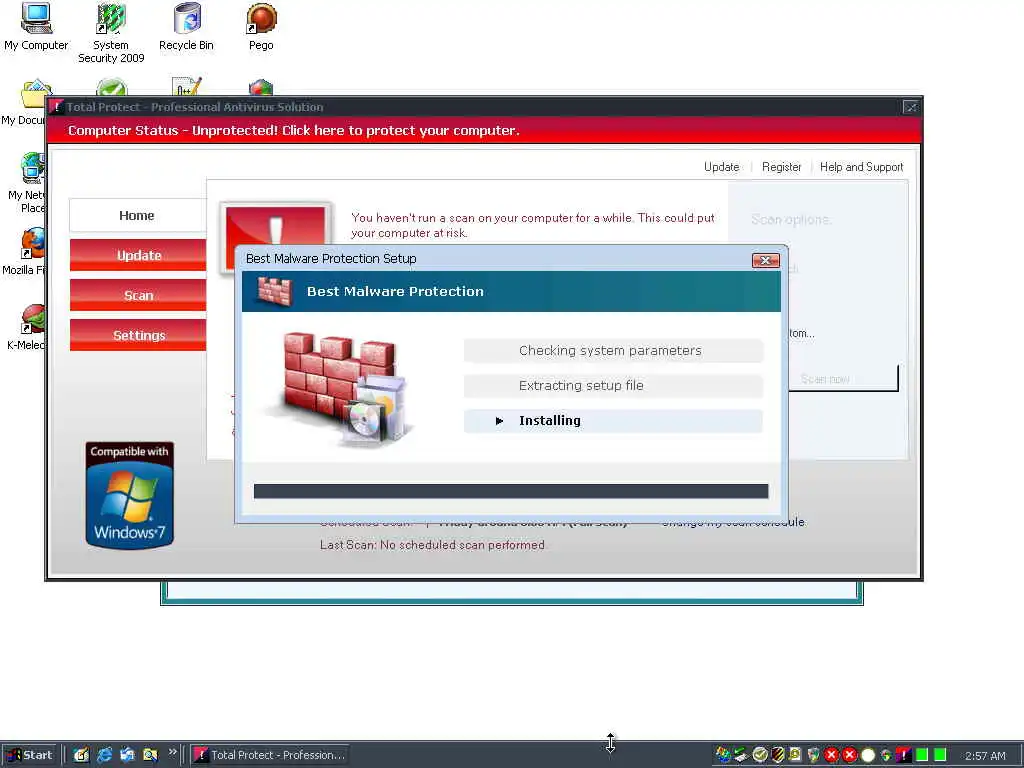Open System Security 2009 desktop shortcut
The height and width of the screenshot is (768, 1024).
point(111,33)
